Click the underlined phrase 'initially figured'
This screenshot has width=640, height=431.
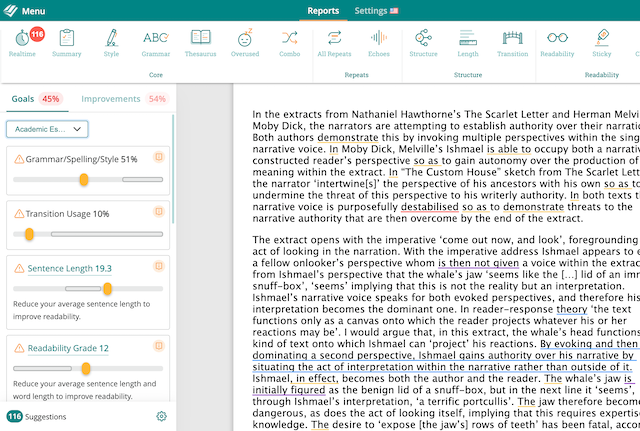[x=289, y=390]
